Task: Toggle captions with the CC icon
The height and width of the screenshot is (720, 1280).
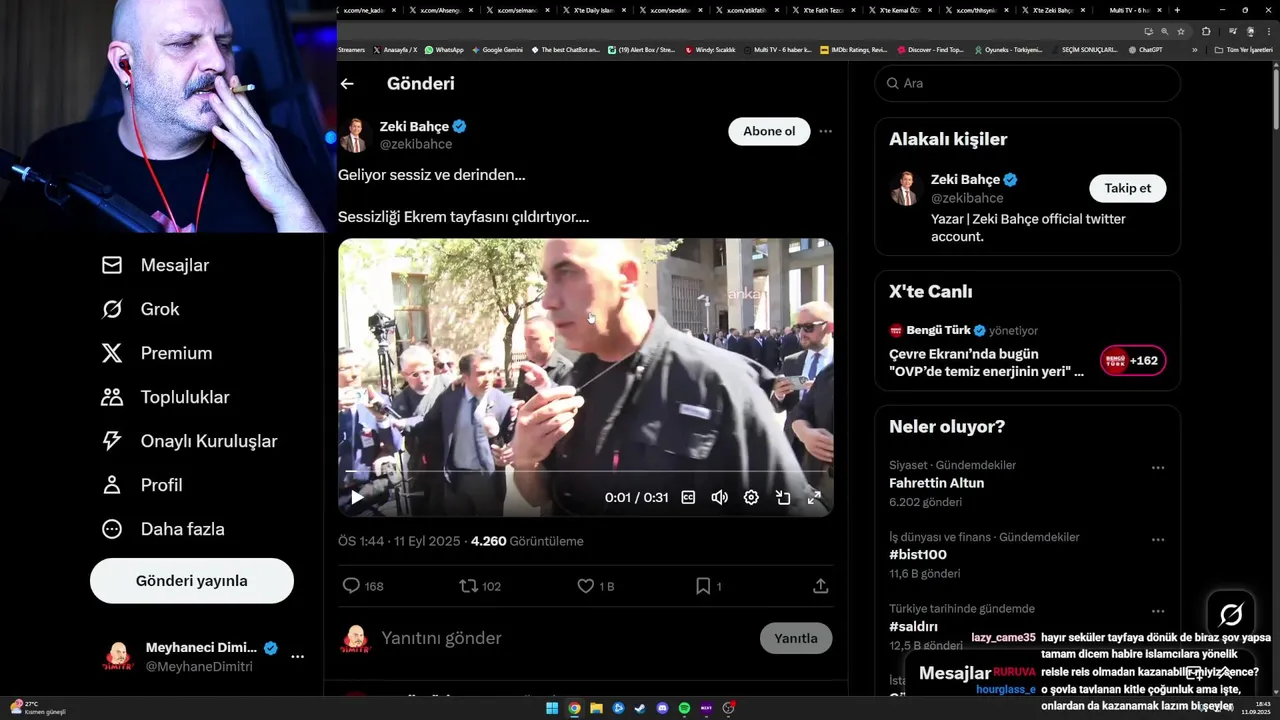Action: pos(688,497)
